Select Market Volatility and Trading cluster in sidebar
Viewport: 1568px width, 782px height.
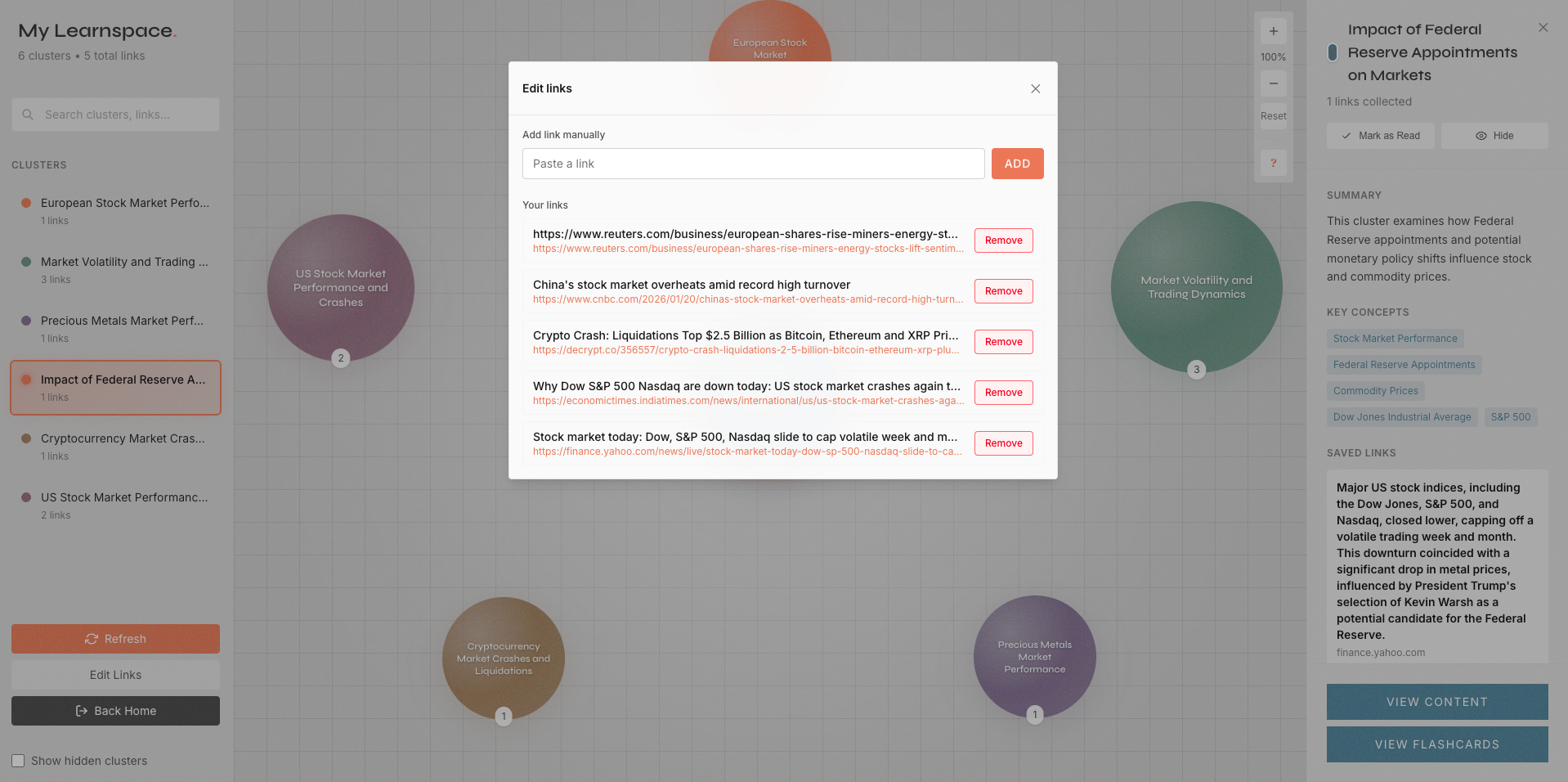point(115,270)
